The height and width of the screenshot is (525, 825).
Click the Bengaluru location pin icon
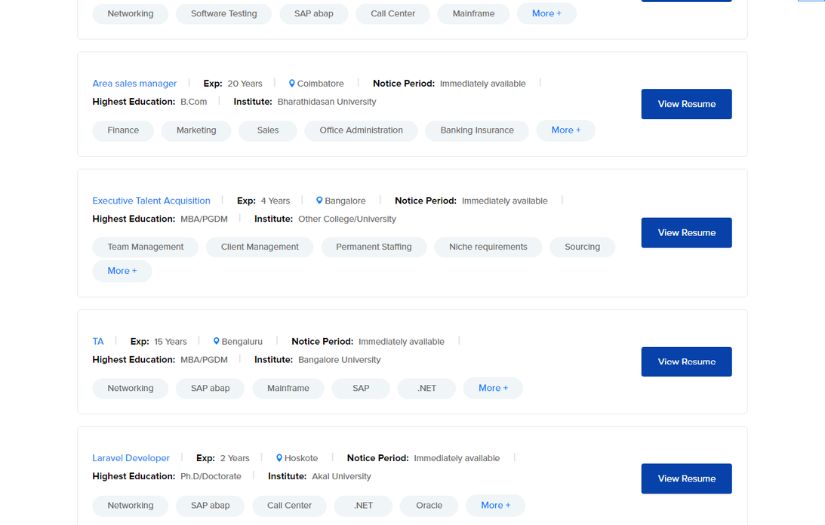[x=216, y=341]
